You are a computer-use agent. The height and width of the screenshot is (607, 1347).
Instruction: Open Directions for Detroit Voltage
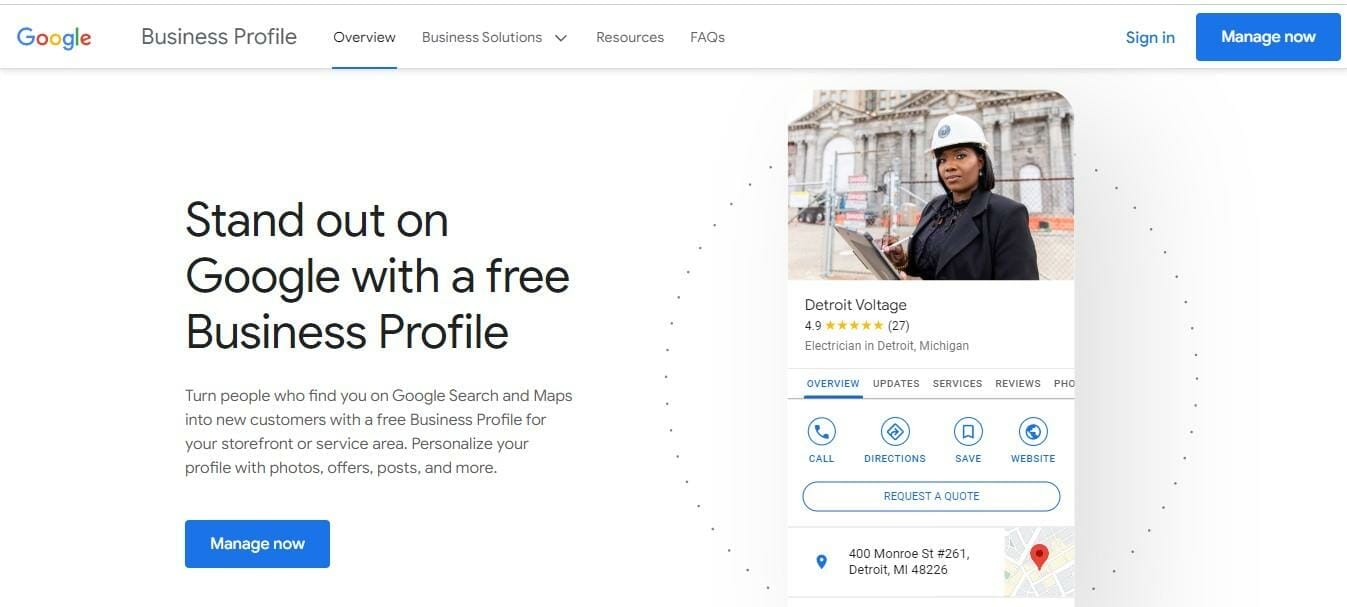(894, 432)
